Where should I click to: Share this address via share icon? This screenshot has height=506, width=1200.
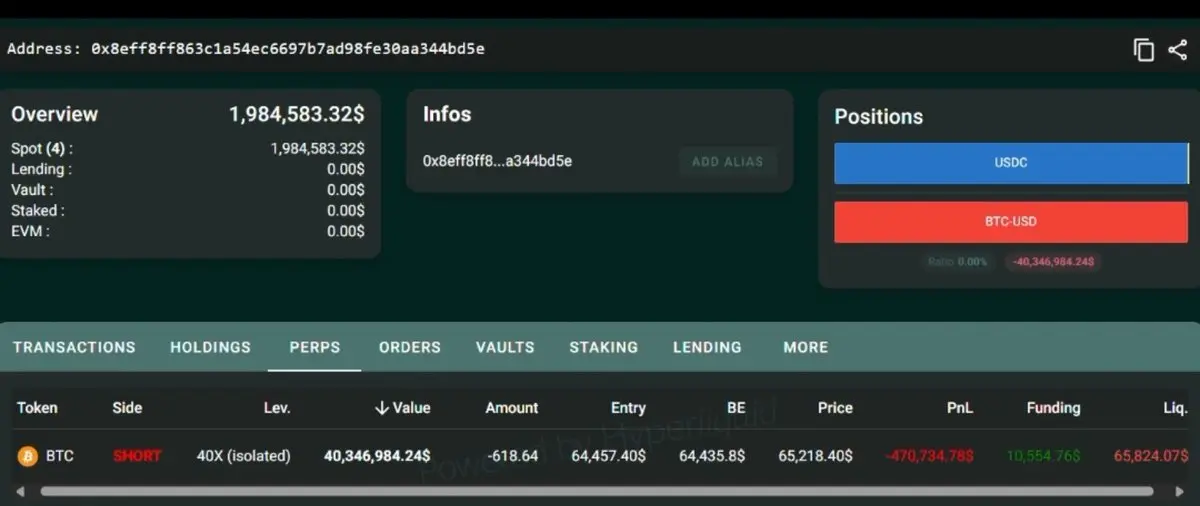[x=1177, y=50]
